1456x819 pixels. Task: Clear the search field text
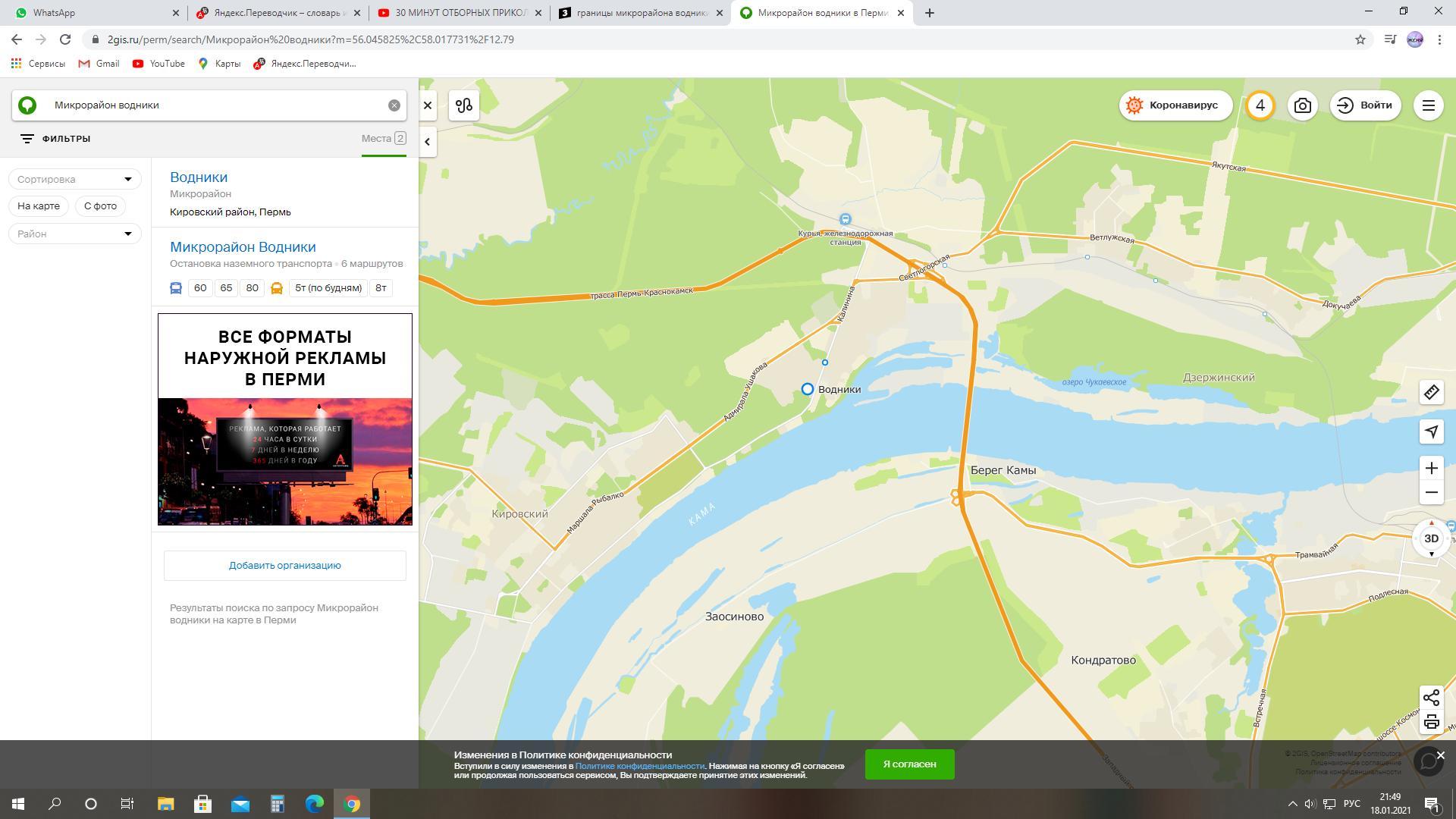[394, 105]
